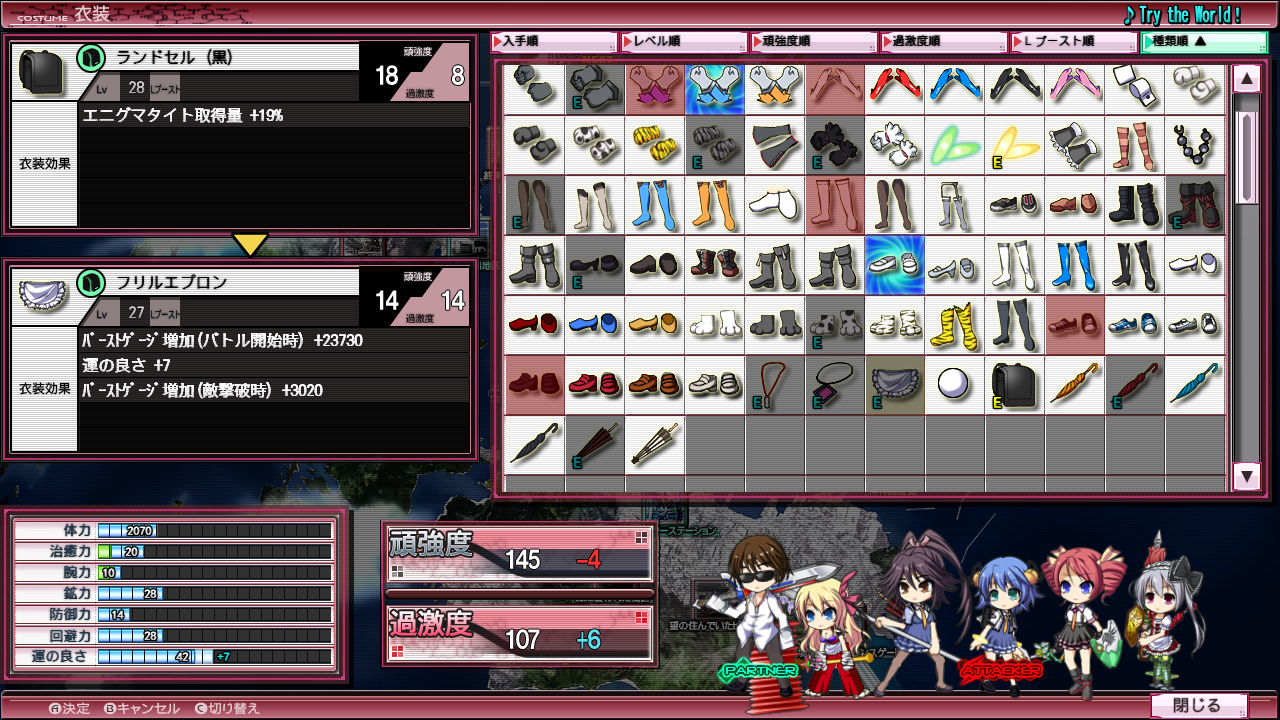Click the 運の良さ +7 effect line

126,365
